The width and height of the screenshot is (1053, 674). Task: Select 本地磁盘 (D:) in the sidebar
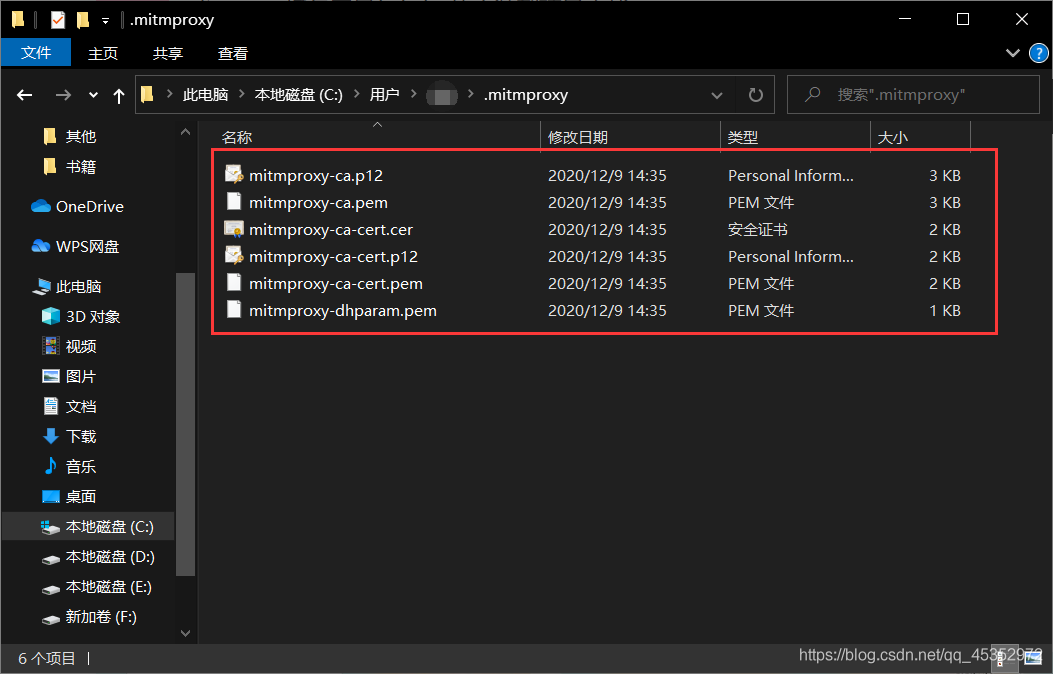pos(97,557)
